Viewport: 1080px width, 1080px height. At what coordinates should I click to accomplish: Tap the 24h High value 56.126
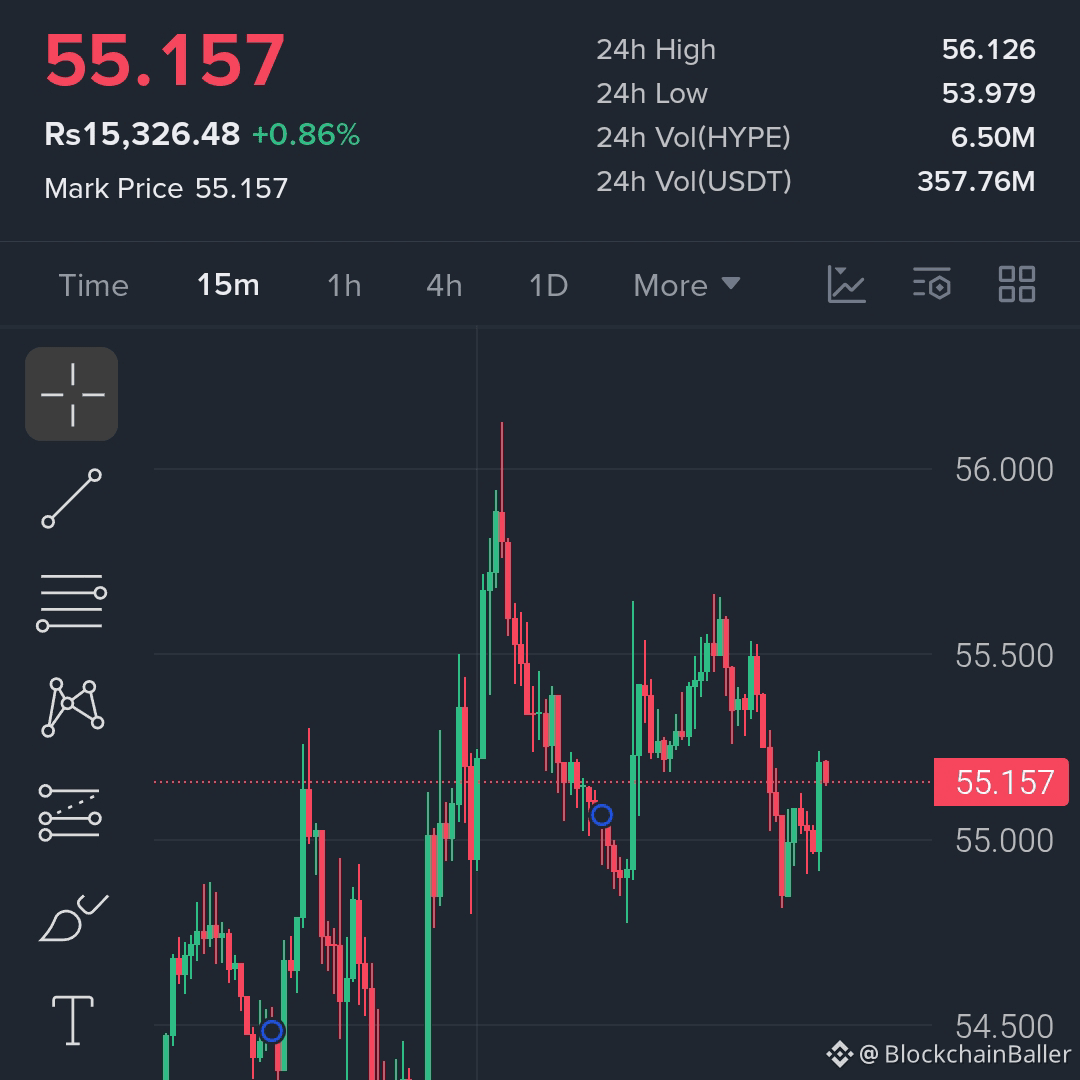click(988, 50)
